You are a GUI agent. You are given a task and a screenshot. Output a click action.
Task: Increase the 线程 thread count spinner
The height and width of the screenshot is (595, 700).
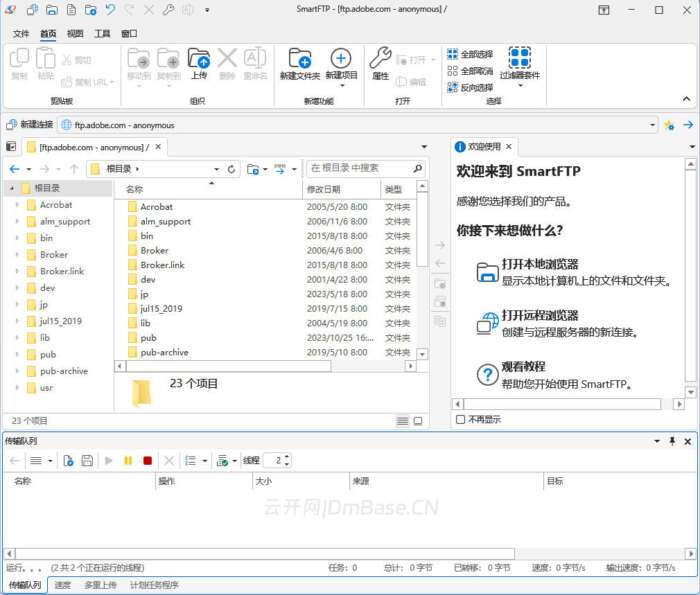(287, 457)
